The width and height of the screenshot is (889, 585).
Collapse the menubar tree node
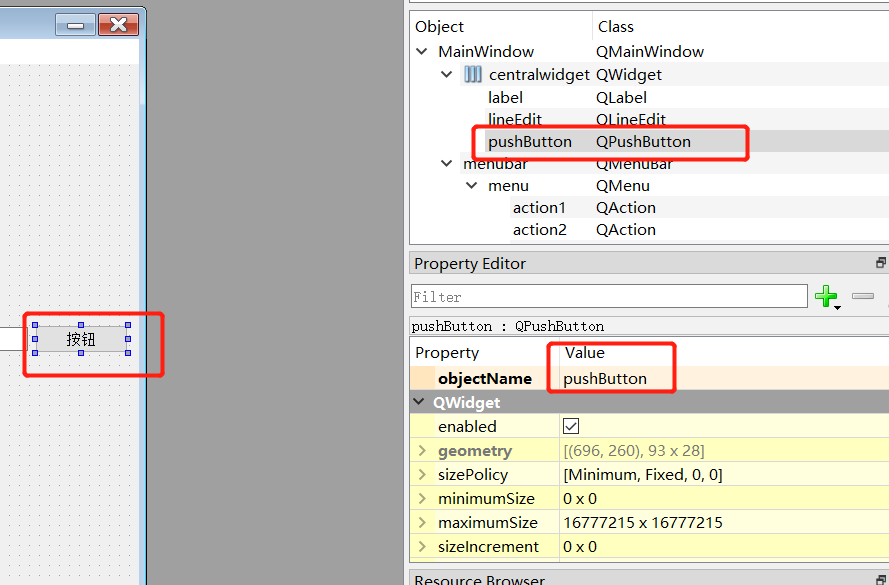point(448,163)
